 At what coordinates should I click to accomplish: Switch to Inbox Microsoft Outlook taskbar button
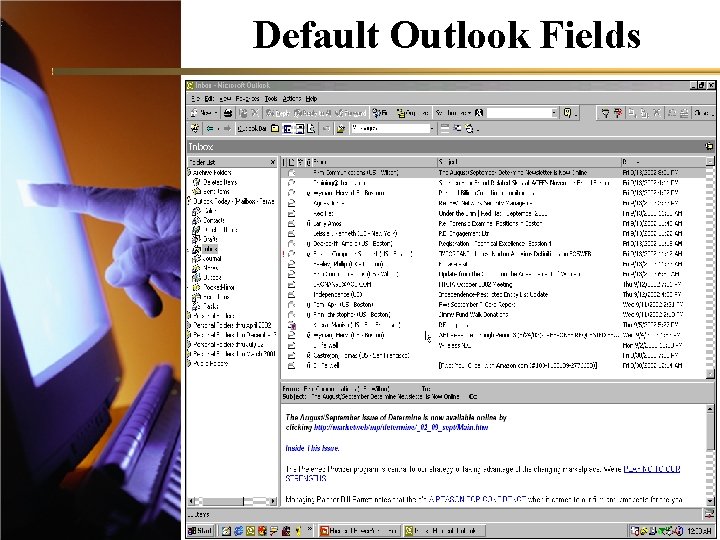click(443, 531)
